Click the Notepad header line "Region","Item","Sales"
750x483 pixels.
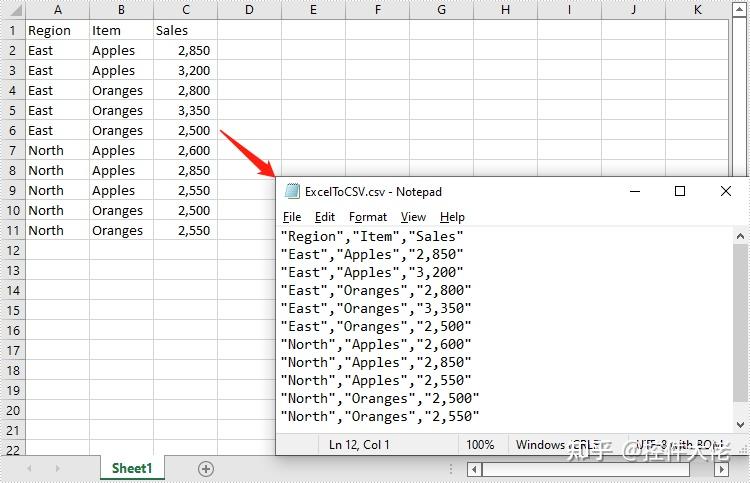tap(372, 236)
